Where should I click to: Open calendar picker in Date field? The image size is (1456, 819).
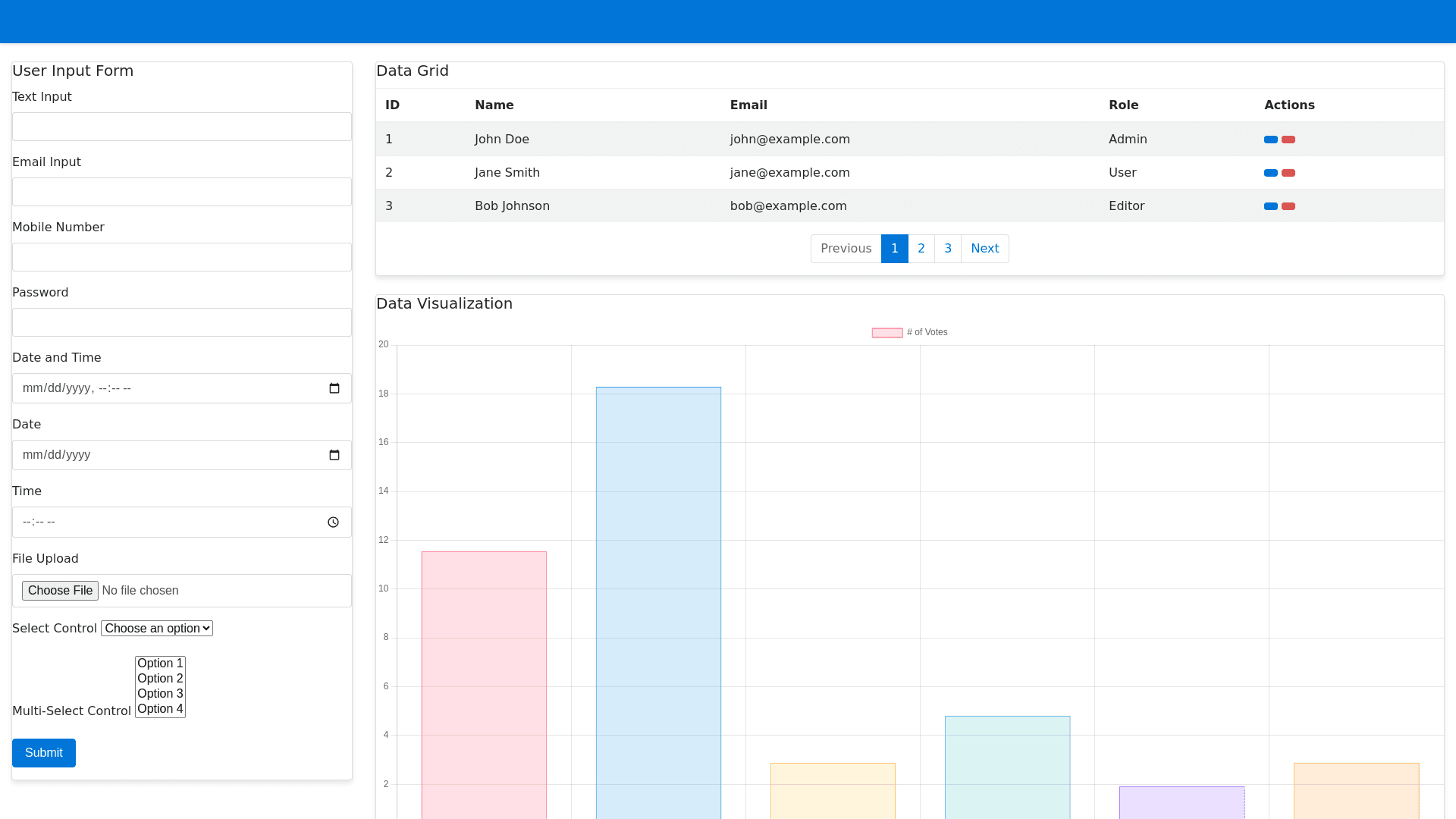point(334,455)
